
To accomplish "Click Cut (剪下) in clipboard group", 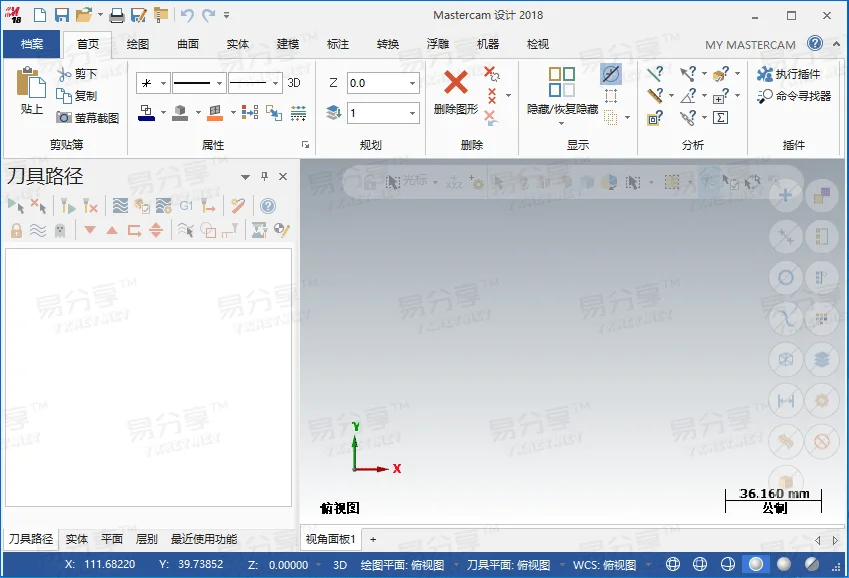I will pos(77,74).
